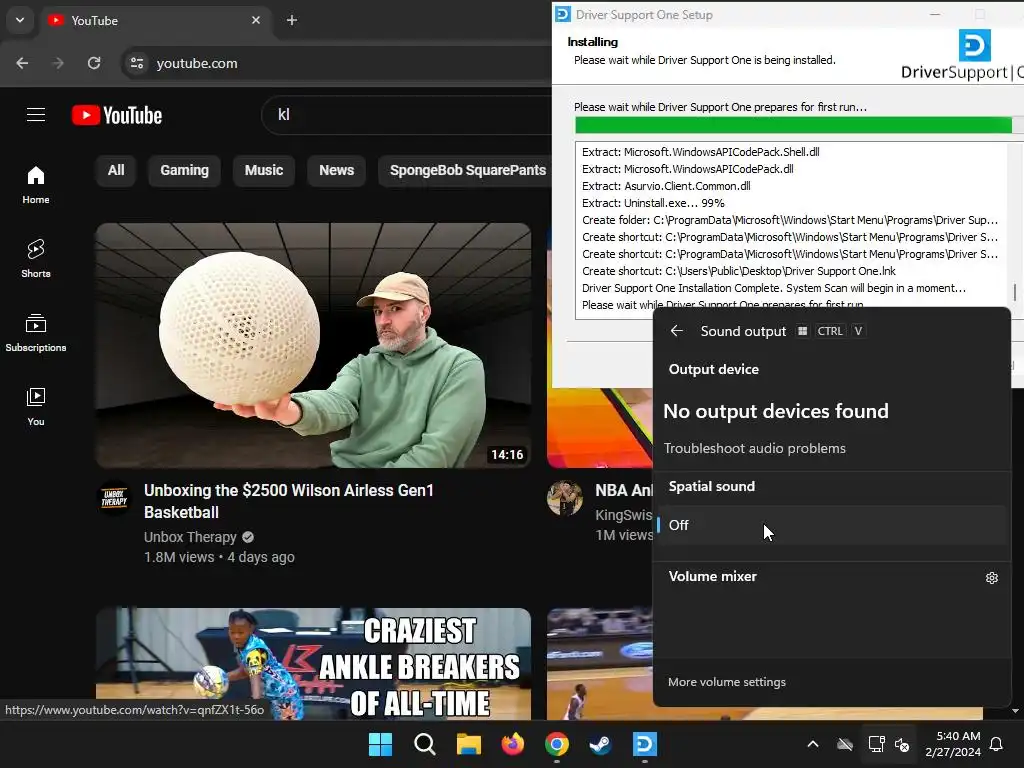Click the Driver Support installation progress bar

pos(799,125)
